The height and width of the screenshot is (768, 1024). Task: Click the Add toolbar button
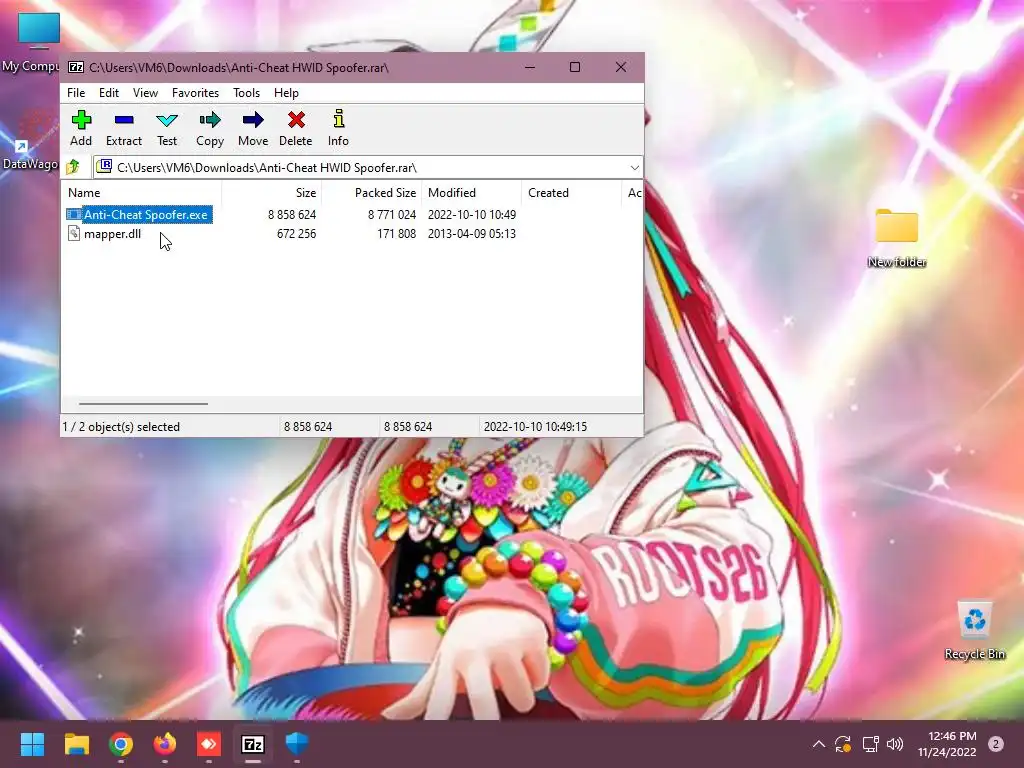pyautogui.click(x=81, y=128)
